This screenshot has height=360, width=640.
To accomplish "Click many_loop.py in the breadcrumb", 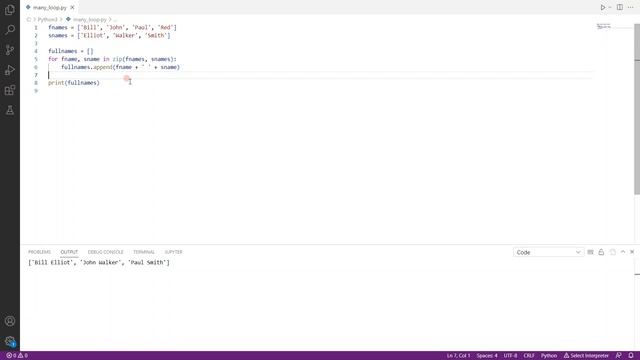I will tap(90, 19).
